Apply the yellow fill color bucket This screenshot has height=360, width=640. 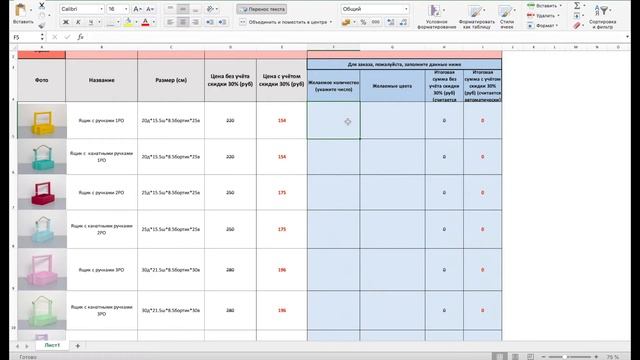(x=129, y=22)
